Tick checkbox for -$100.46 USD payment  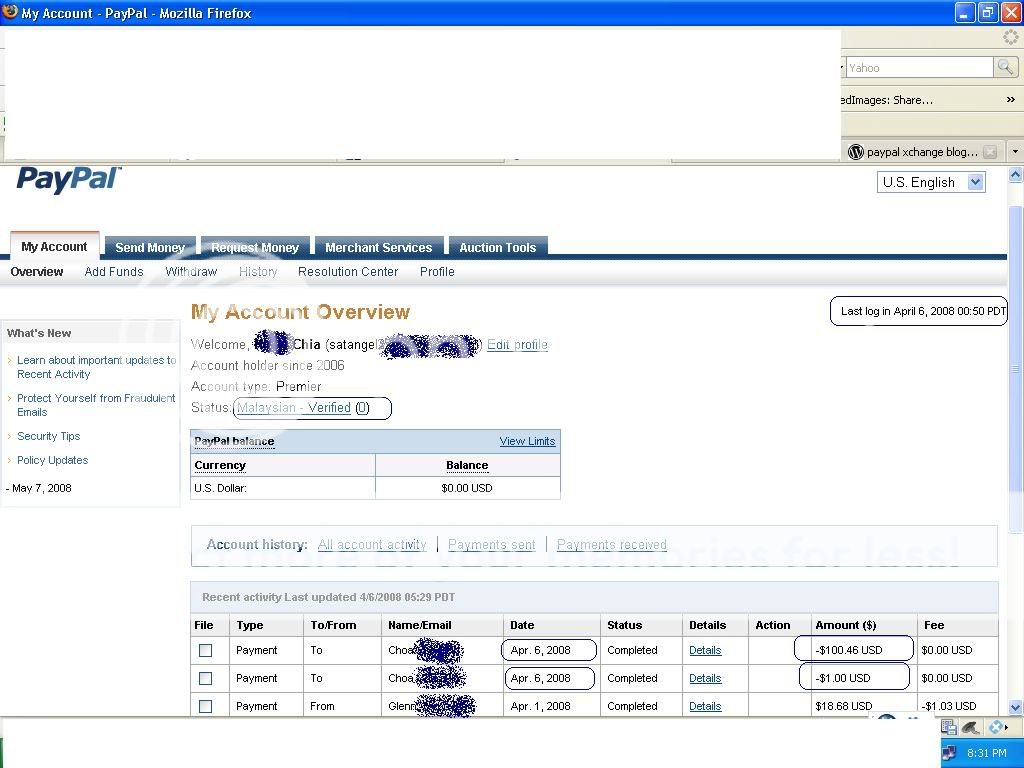[205, 650]
